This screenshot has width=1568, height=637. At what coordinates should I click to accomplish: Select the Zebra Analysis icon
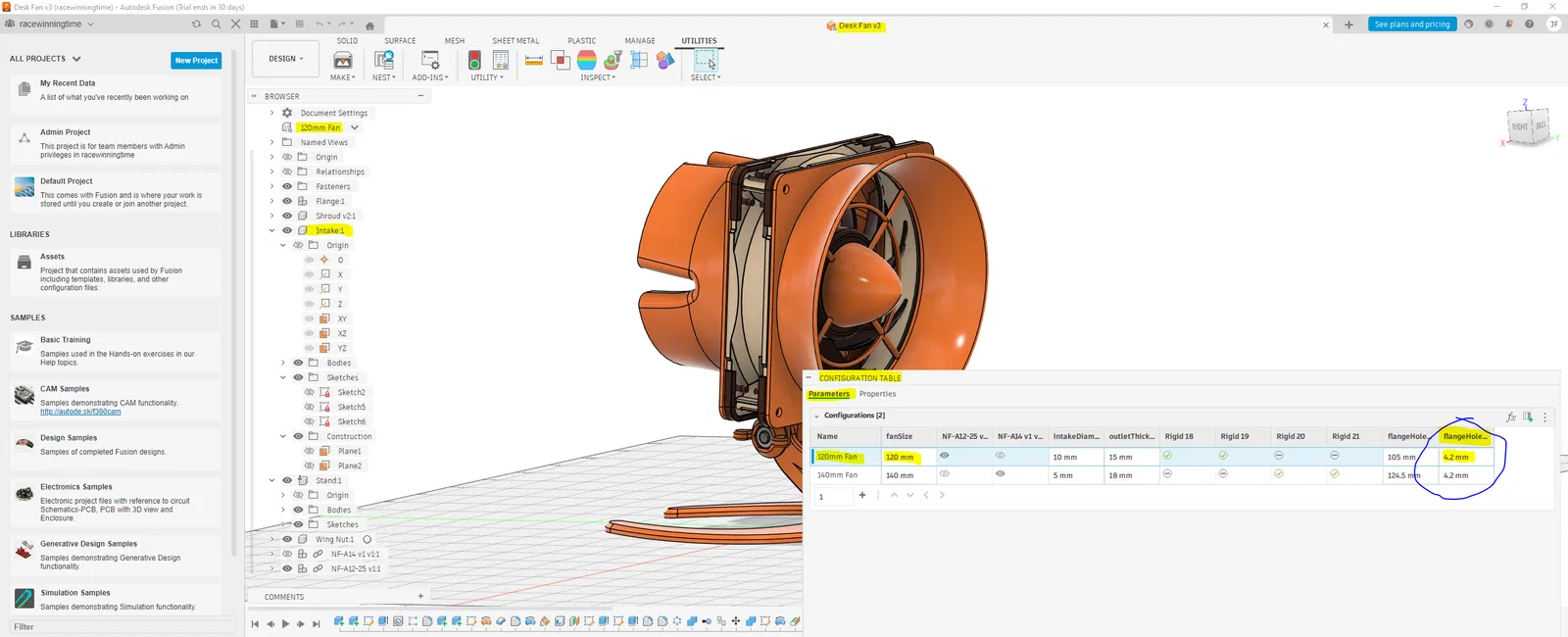[x=587, y=60]
